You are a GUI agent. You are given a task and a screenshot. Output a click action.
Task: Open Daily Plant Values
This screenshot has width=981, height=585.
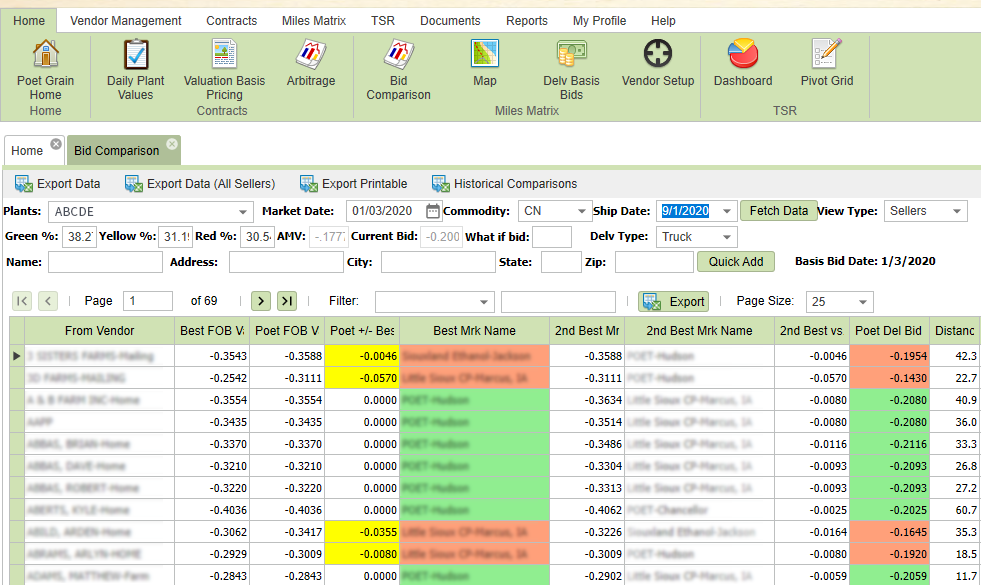tap(135, 69)
